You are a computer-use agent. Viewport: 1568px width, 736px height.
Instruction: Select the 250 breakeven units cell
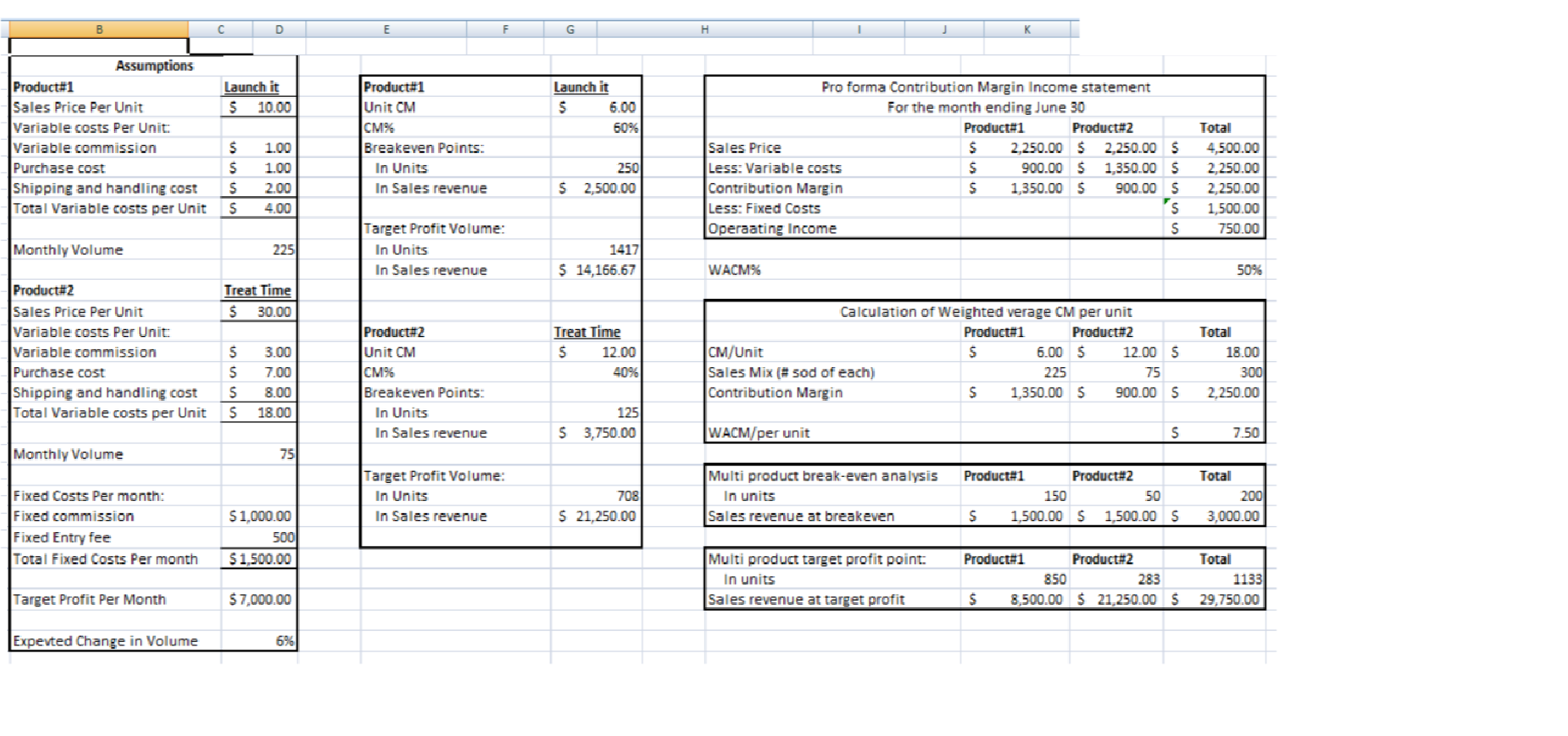click(x=596, y=168)
